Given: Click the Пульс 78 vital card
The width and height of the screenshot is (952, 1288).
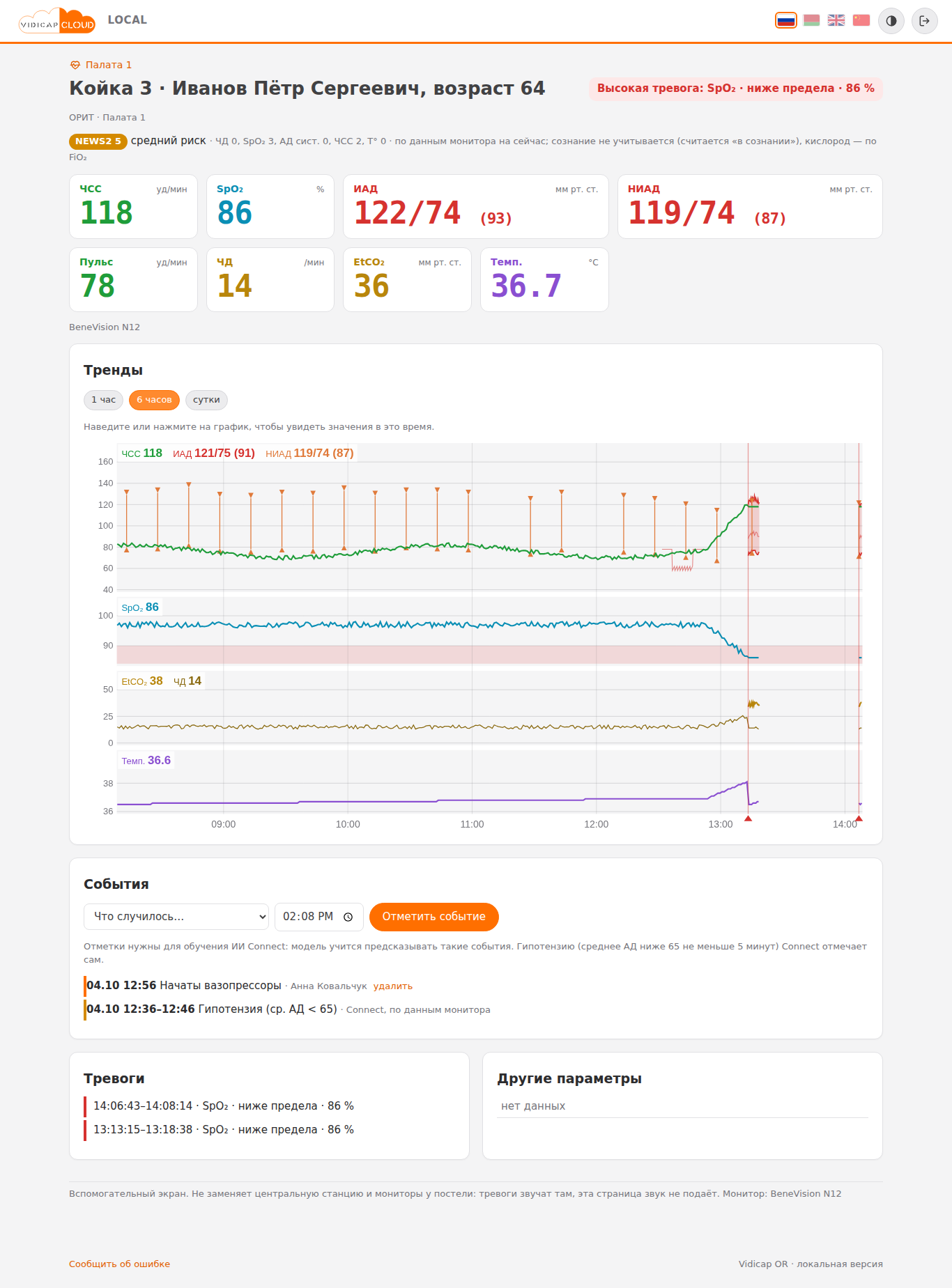Looking at the screenshot, I should pyautogui.click(x=133, y=279).
